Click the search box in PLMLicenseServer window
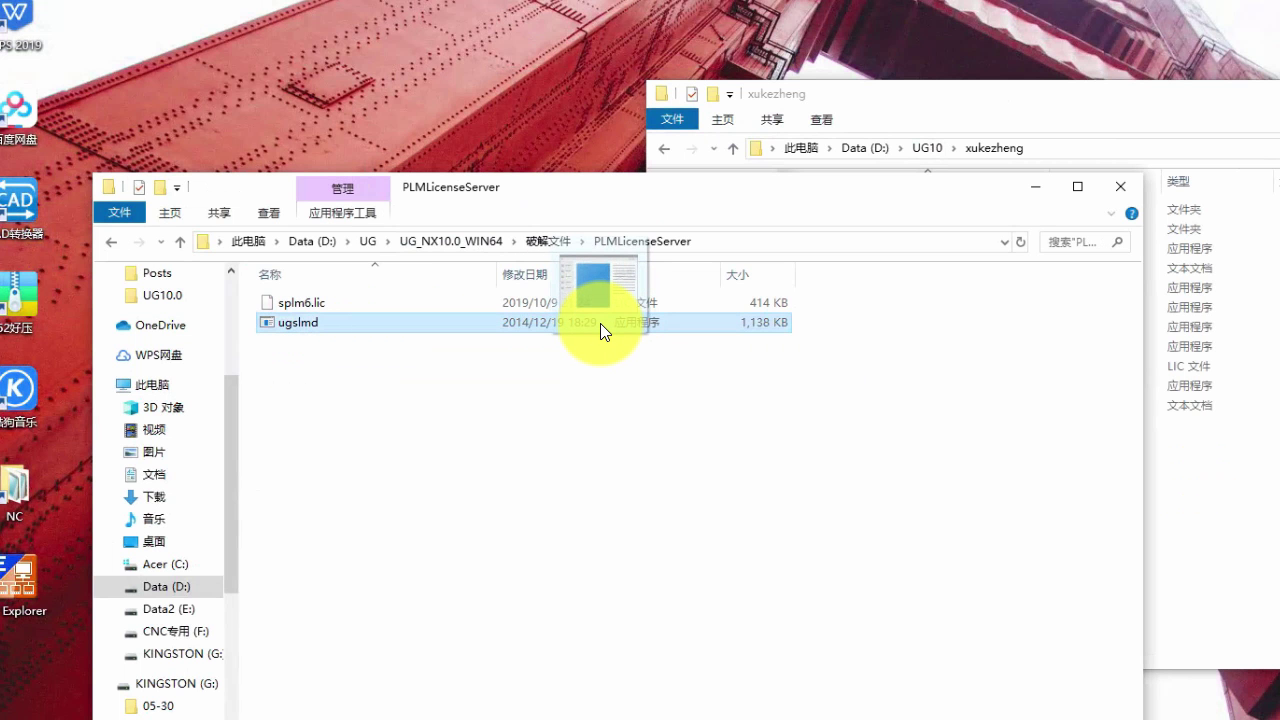Image resolution: width=1280 pixels, height=720 pixels. pyautogui.click(x=1076, y=242)
